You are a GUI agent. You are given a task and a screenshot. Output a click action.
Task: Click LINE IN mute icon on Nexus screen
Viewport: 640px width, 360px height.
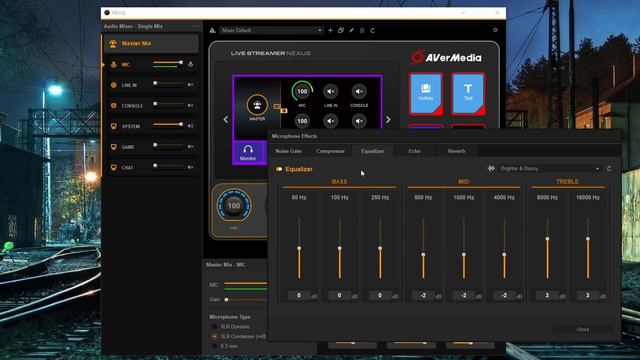331,91
